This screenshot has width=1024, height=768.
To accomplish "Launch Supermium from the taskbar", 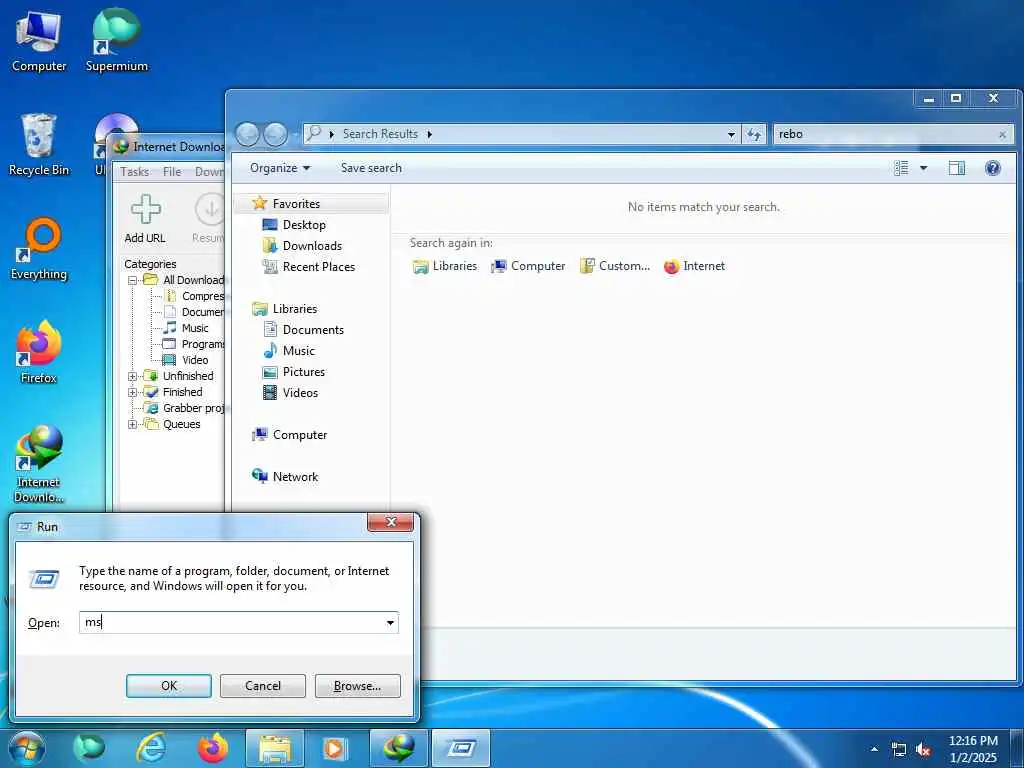I will coord(89,748).
